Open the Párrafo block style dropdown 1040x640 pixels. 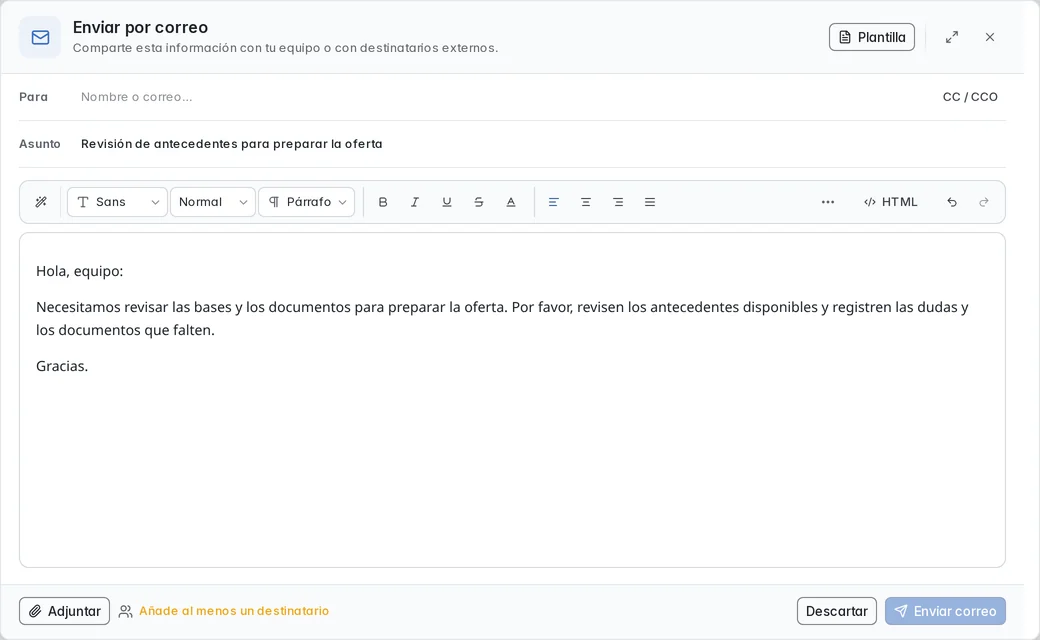[x=306, y=202]
